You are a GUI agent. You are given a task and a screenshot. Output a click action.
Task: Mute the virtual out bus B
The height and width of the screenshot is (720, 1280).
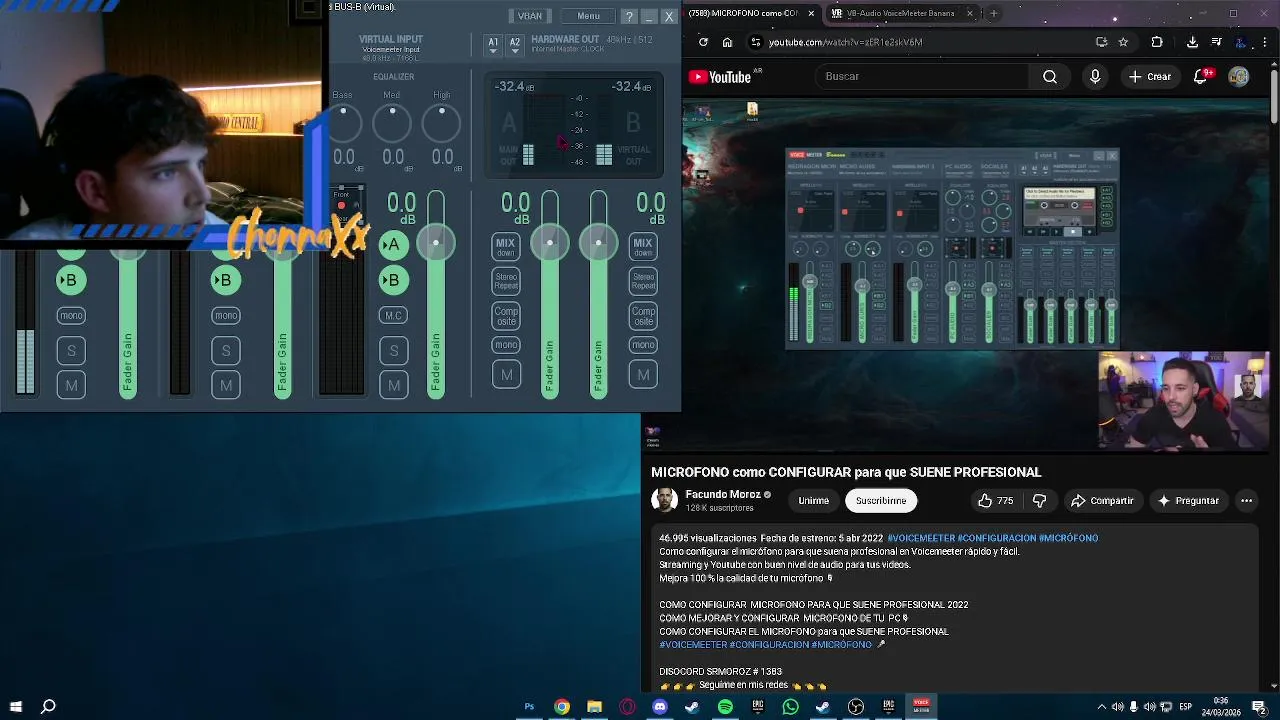pos(643,375)
